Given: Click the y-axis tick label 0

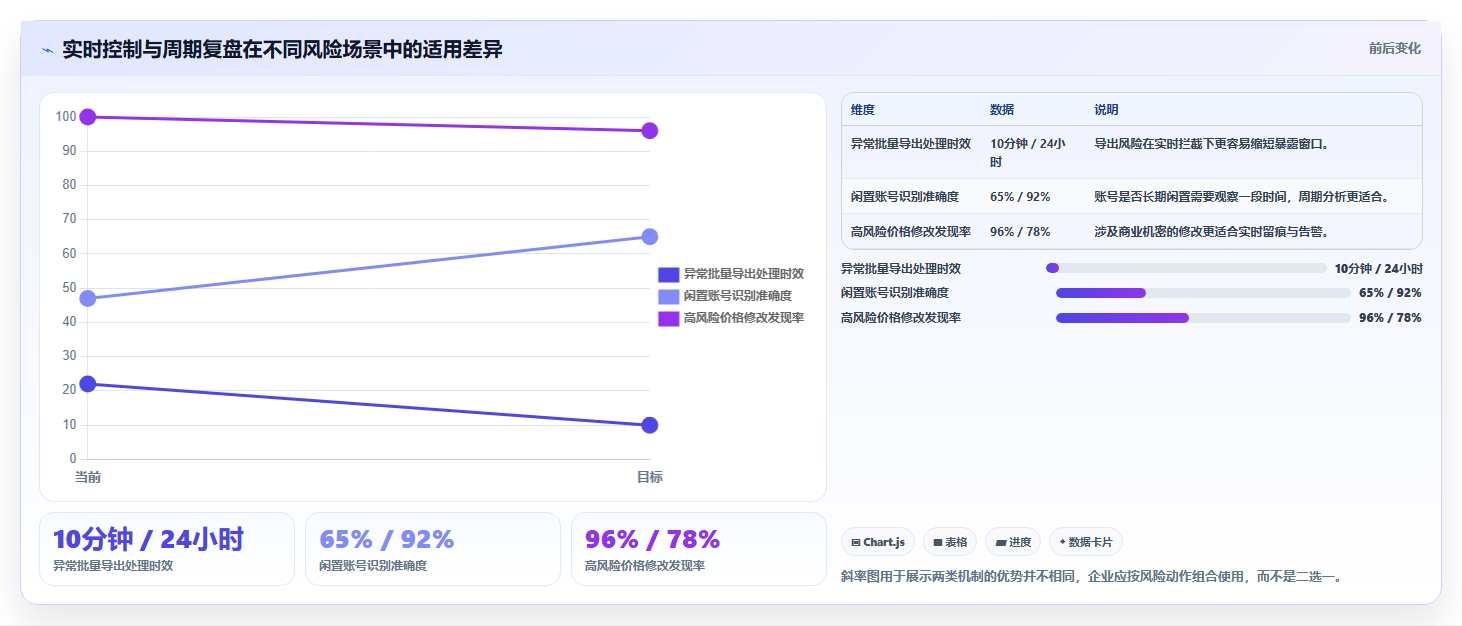Looking at the screenshot, I should coord(73,459).
